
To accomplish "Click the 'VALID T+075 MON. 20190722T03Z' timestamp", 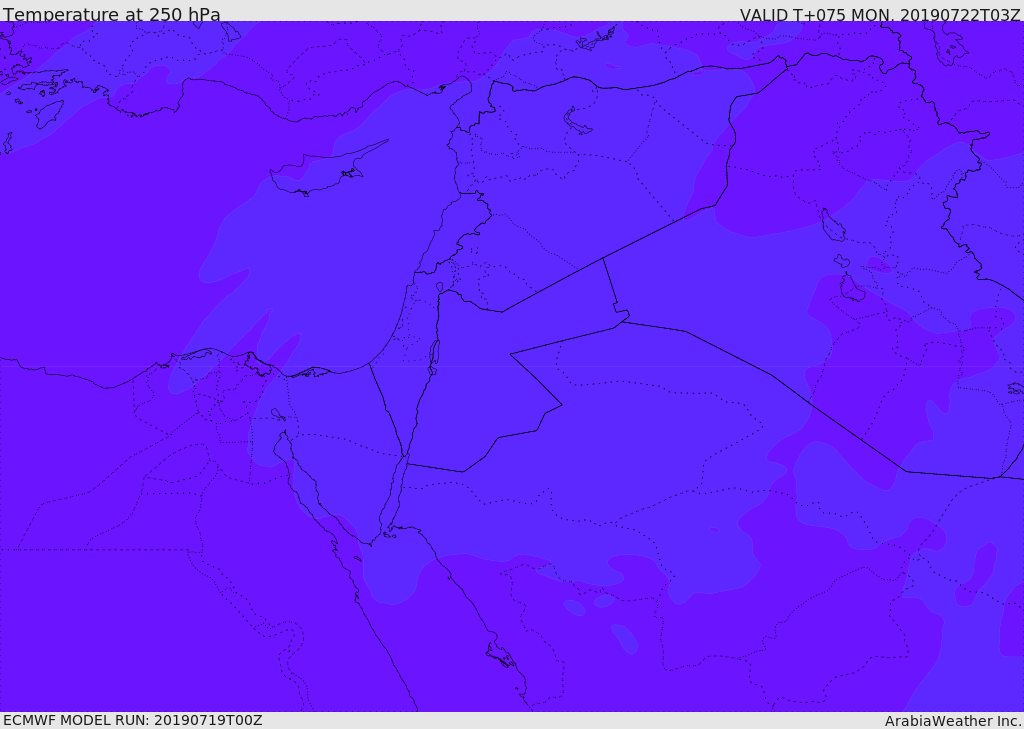I will coord(880,14).
